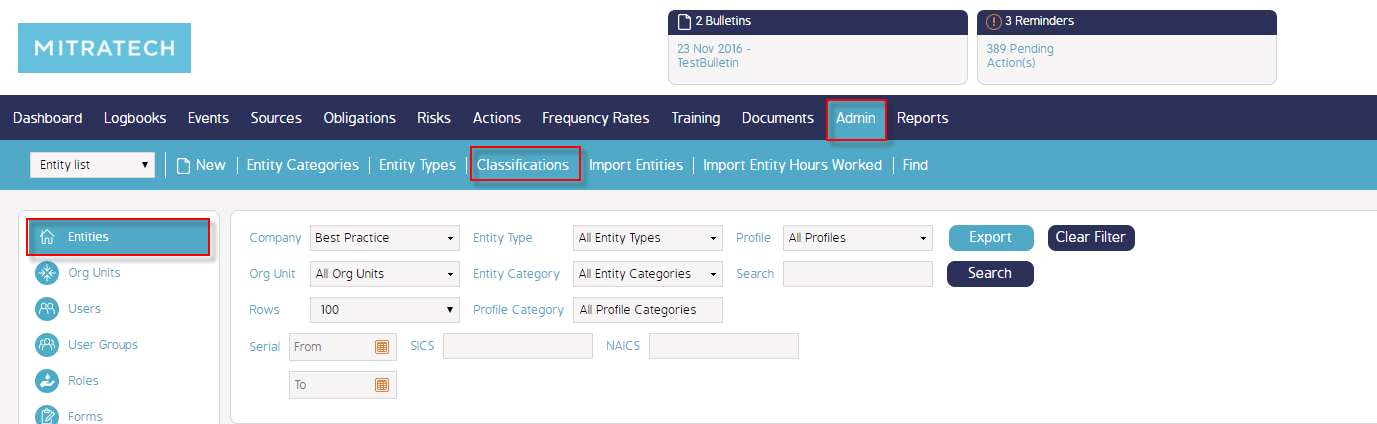Open Org Units in the sidebar
1377x424 pixels.
click(x=94, y=273)
